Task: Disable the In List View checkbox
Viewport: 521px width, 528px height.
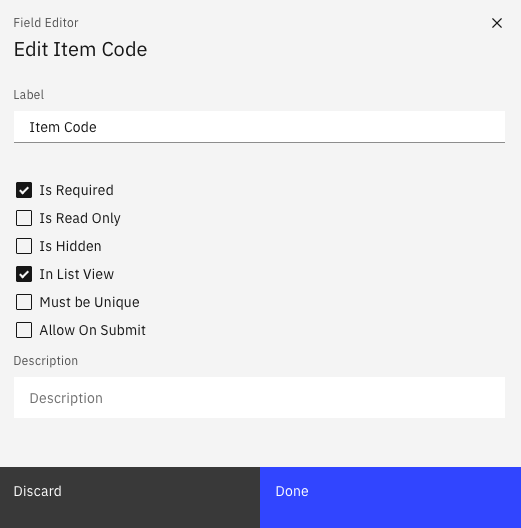Action: 24,274
